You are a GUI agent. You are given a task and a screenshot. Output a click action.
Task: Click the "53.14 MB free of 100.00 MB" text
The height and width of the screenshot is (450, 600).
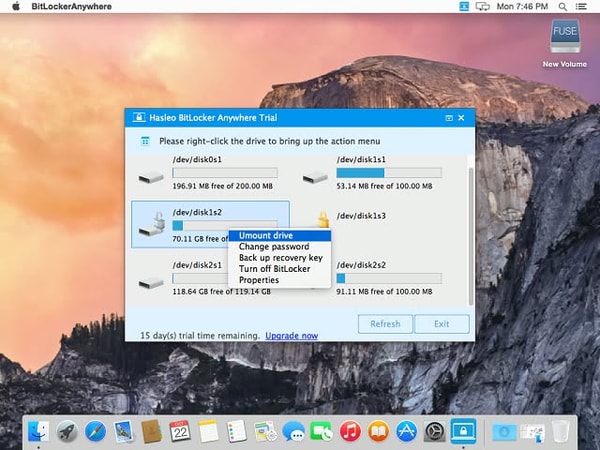pyautogui.click(x=384, y=186)
